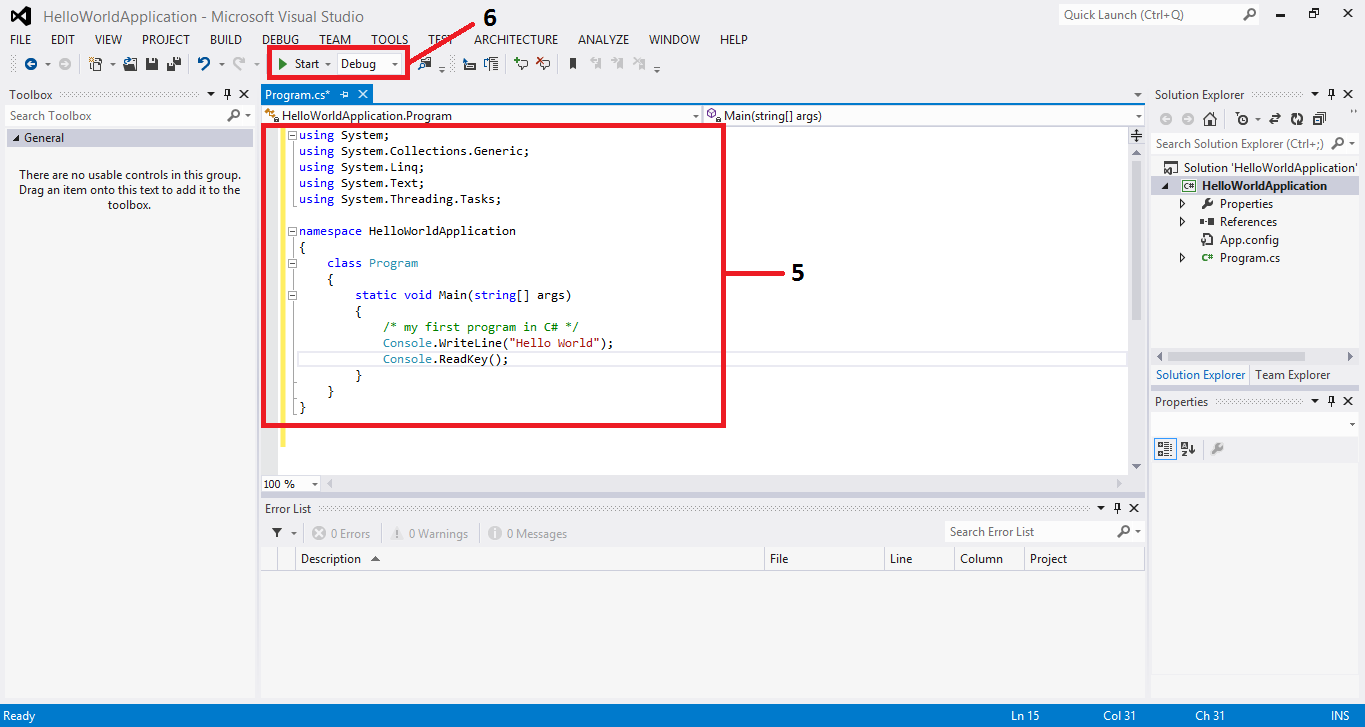This screenshot has height=727, width=1365.
Task: Click the Start button to run the program
Action: [302, 63]
